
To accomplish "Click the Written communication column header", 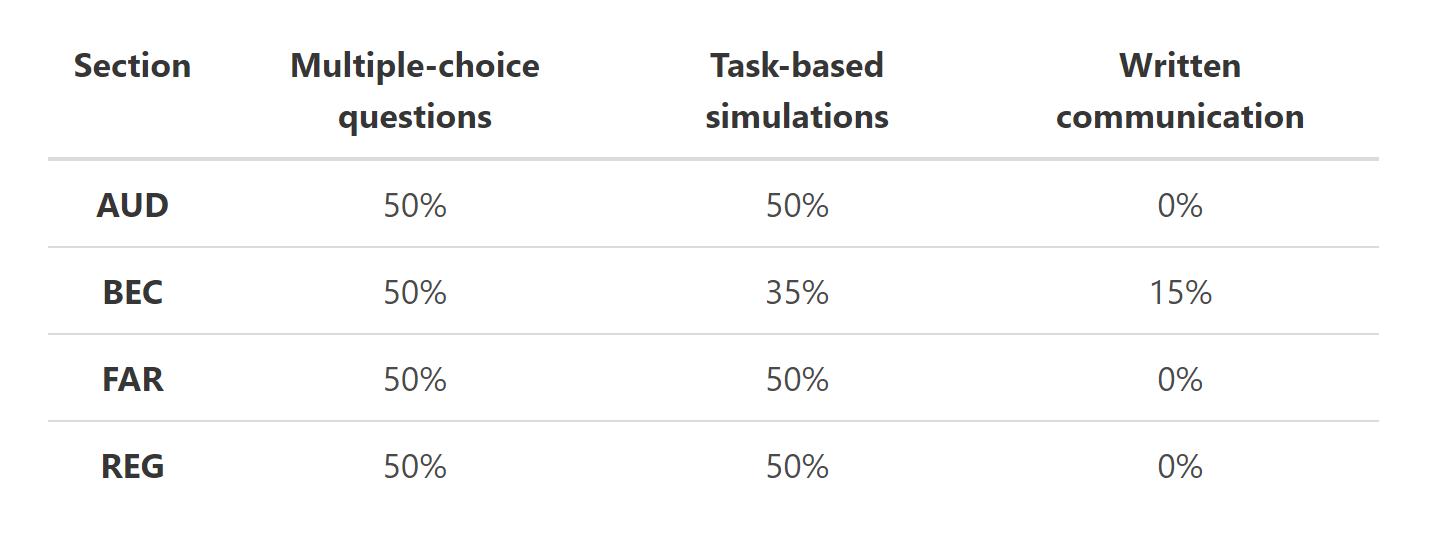I will tap(1180, 91).
